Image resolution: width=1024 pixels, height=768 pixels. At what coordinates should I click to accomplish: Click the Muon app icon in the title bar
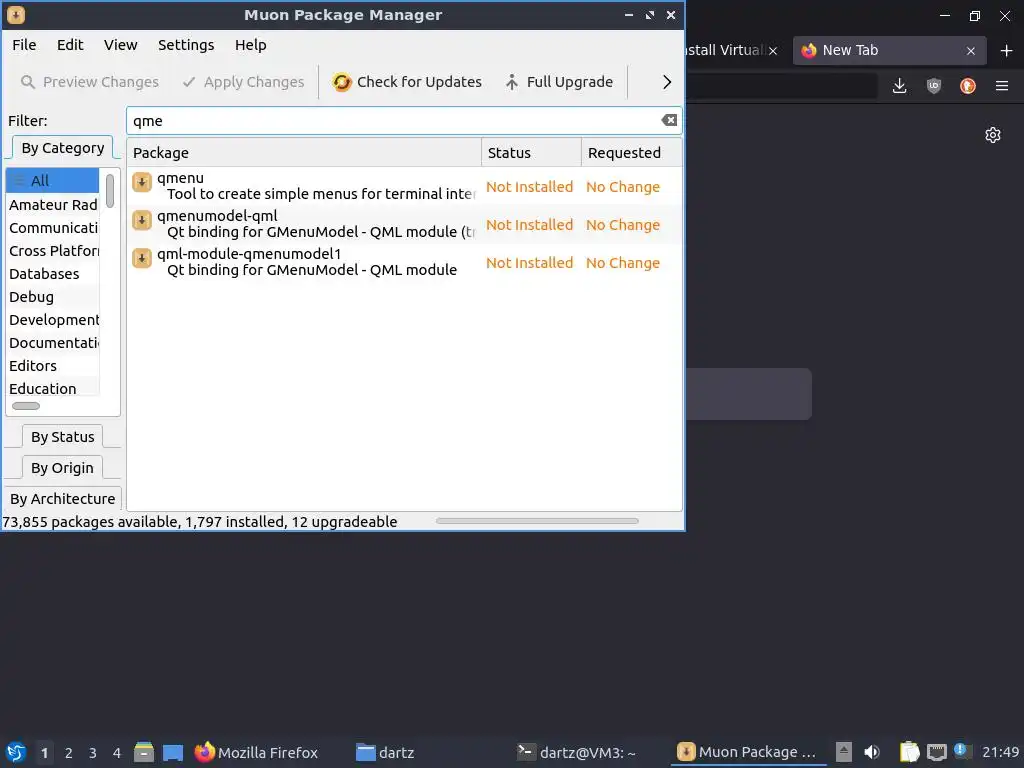click(x=16, y=14)
